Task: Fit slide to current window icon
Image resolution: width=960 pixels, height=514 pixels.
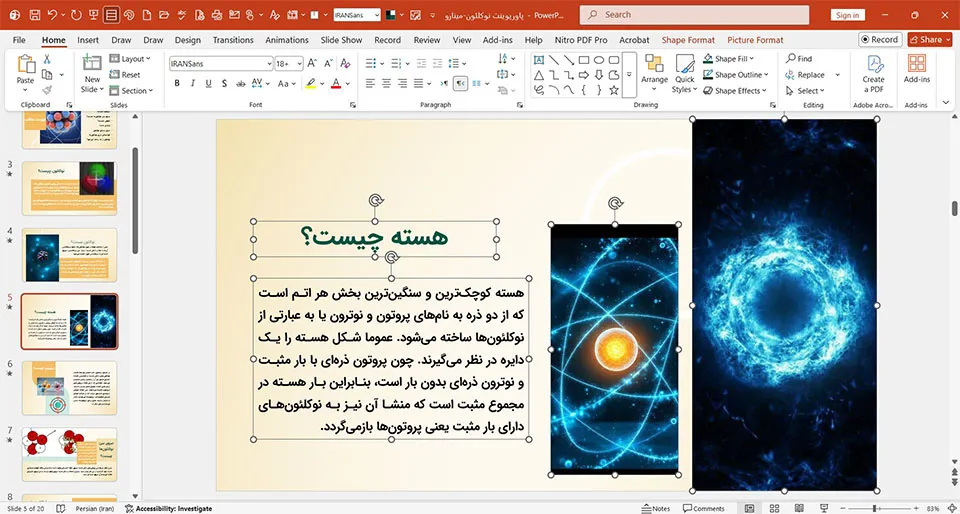Action: pos(951,508)
